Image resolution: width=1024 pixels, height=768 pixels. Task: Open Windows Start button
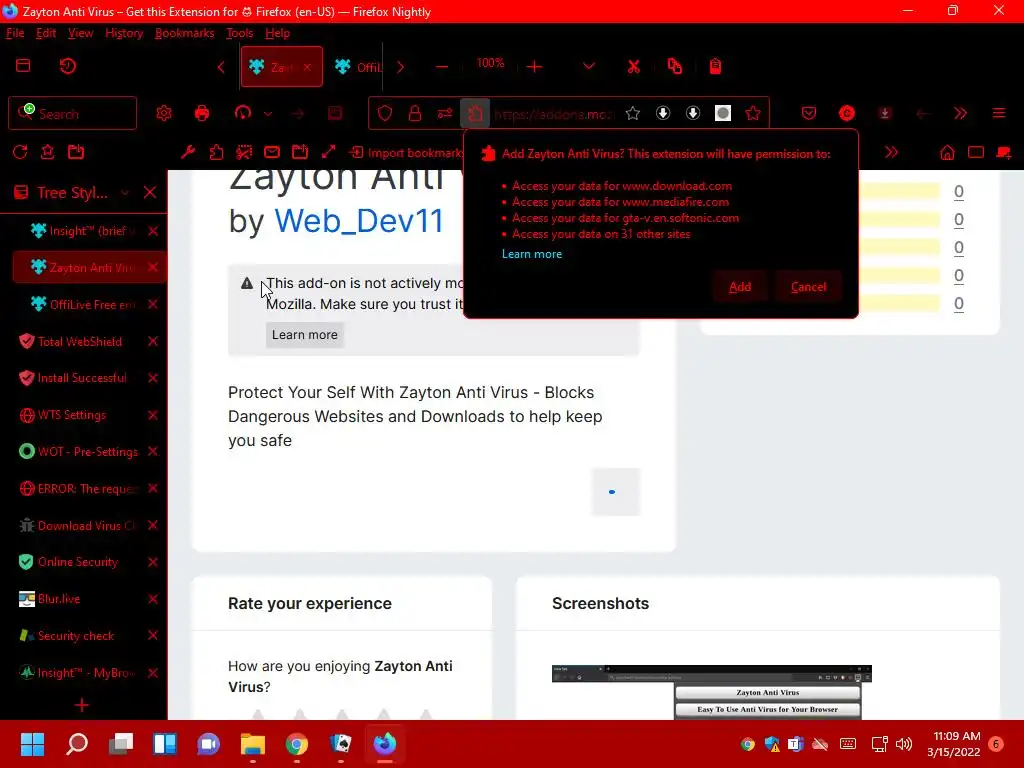(32, 744)
